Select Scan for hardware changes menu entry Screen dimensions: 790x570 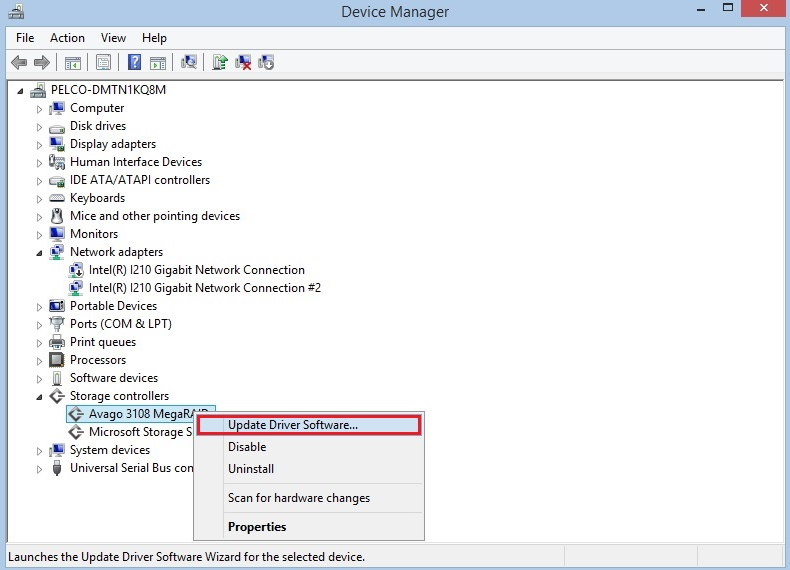[309, 498]
